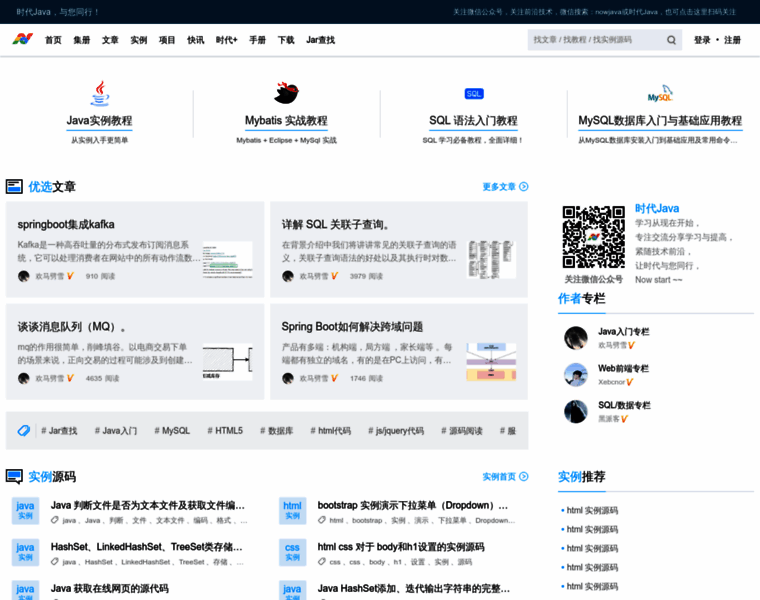The image size is (760, 600).
Task: Open Mybatis 实战教程 title link
Action: (x=286, y=120)
